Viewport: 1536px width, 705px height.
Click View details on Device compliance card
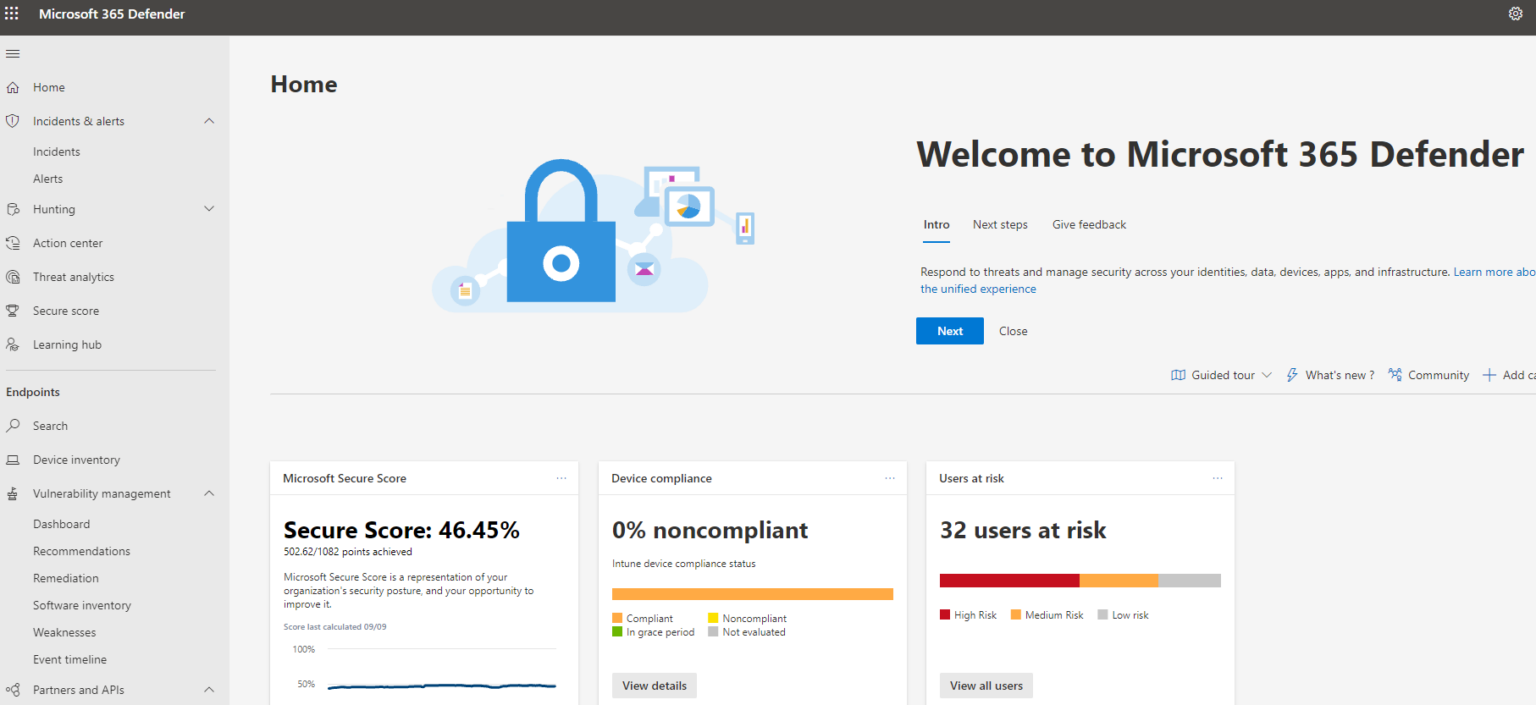[x=654, y=686]
